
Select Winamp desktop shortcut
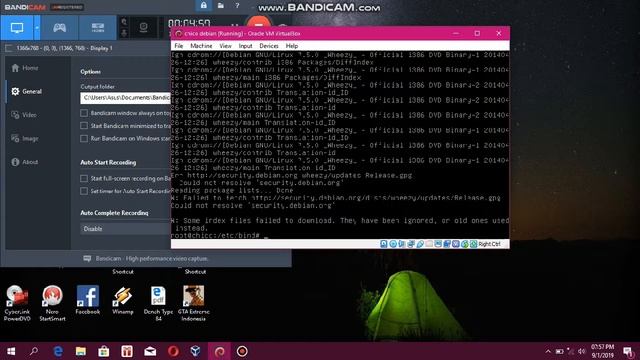[x=123, y=300]
